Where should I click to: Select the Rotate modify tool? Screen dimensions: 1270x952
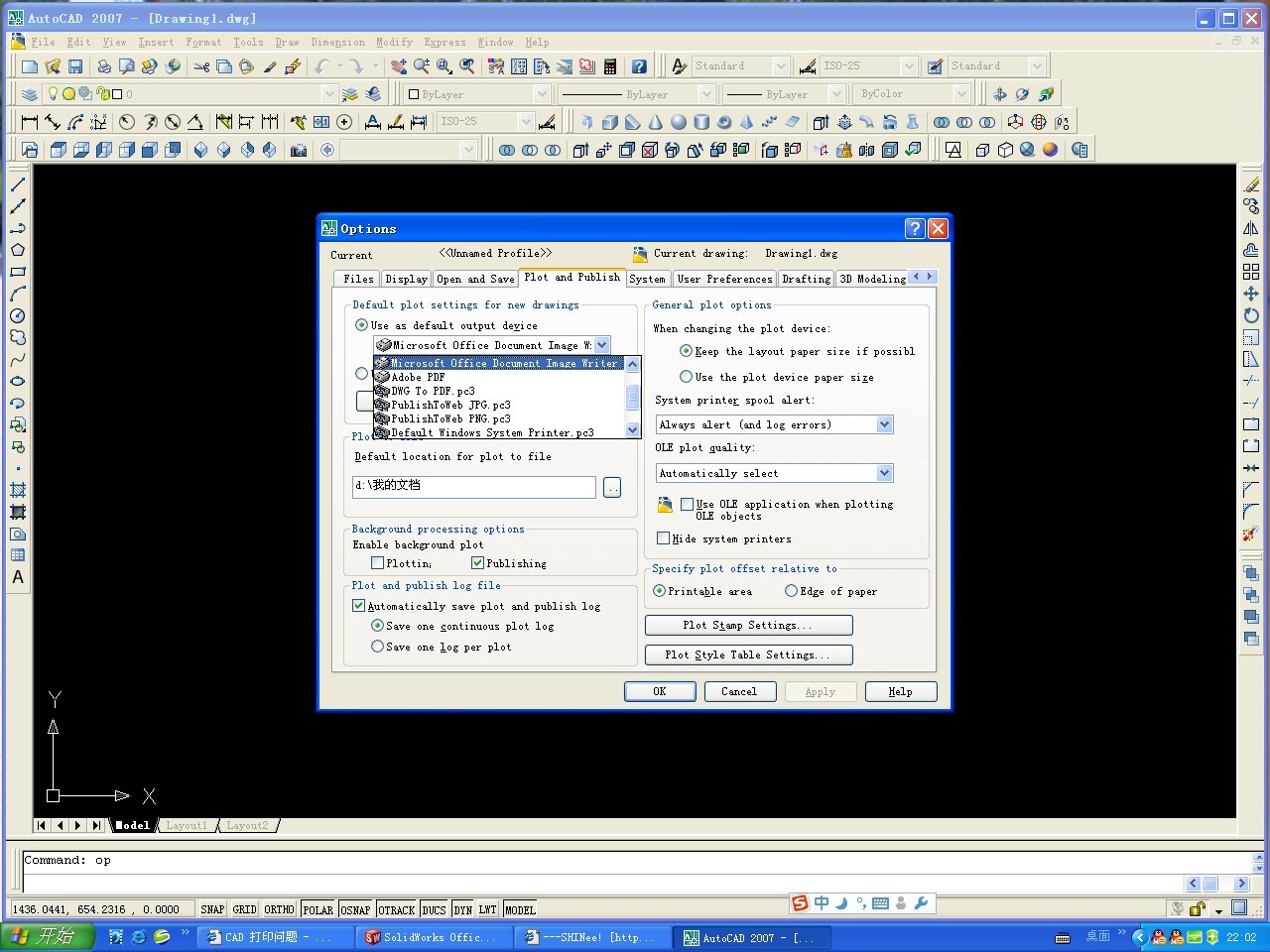pyautogui.click(x=1251, y=315)
